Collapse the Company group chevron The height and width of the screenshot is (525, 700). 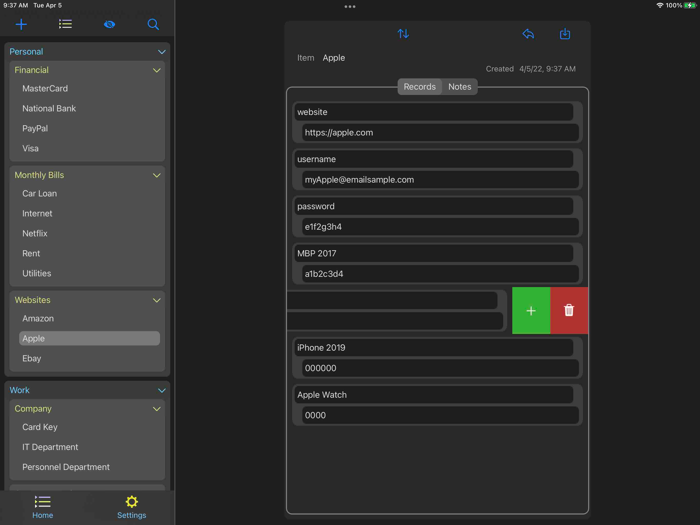click(x=157, y=409)
